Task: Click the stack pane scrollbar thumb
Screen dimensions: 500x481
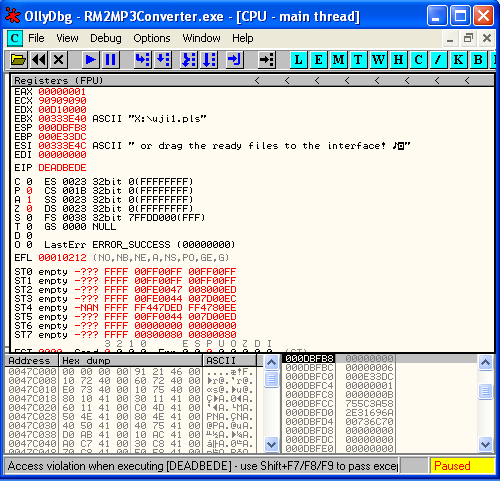Action: 485,391
